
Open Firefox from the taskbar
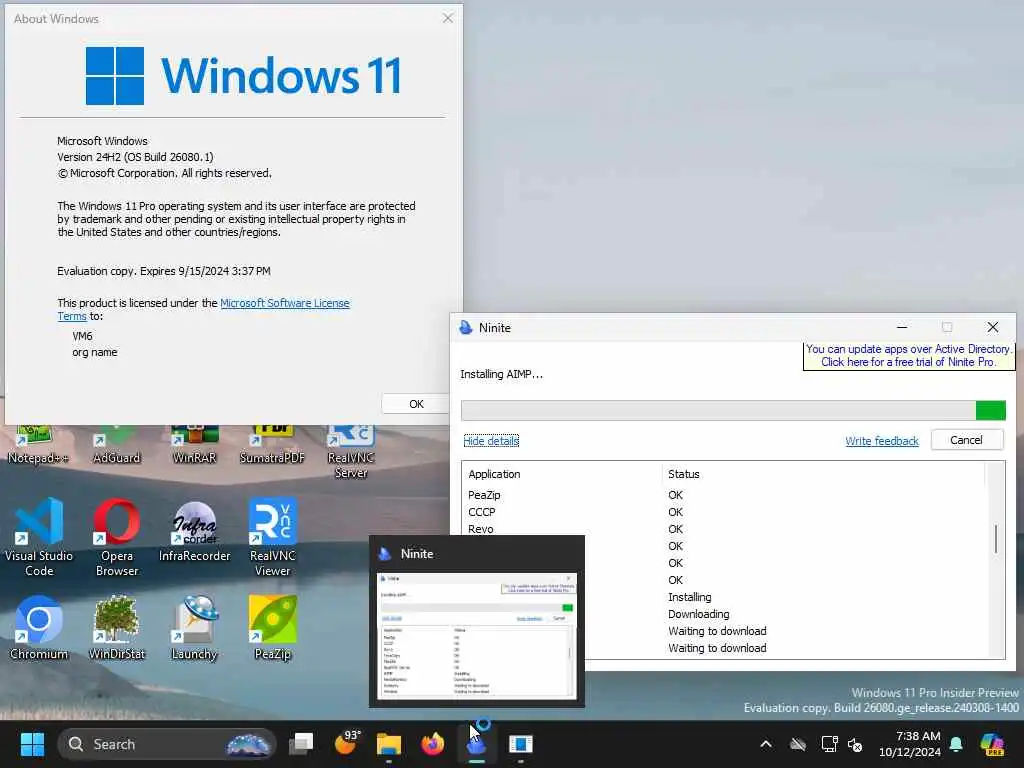coord(432,744)
